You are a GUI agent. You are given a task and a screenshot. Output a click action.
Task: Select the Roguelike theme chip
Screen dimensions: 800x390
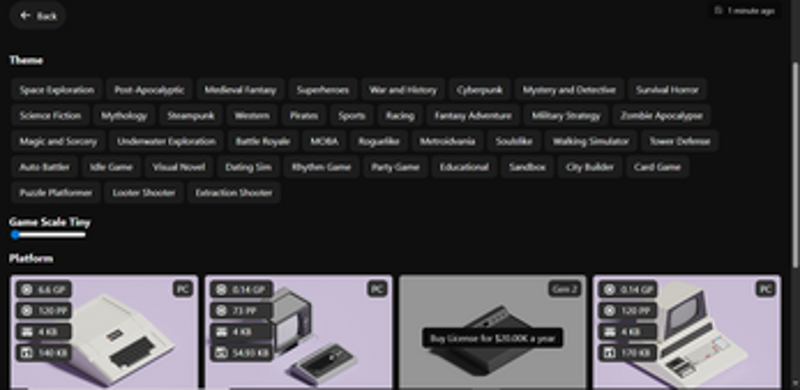click(379, 141)
